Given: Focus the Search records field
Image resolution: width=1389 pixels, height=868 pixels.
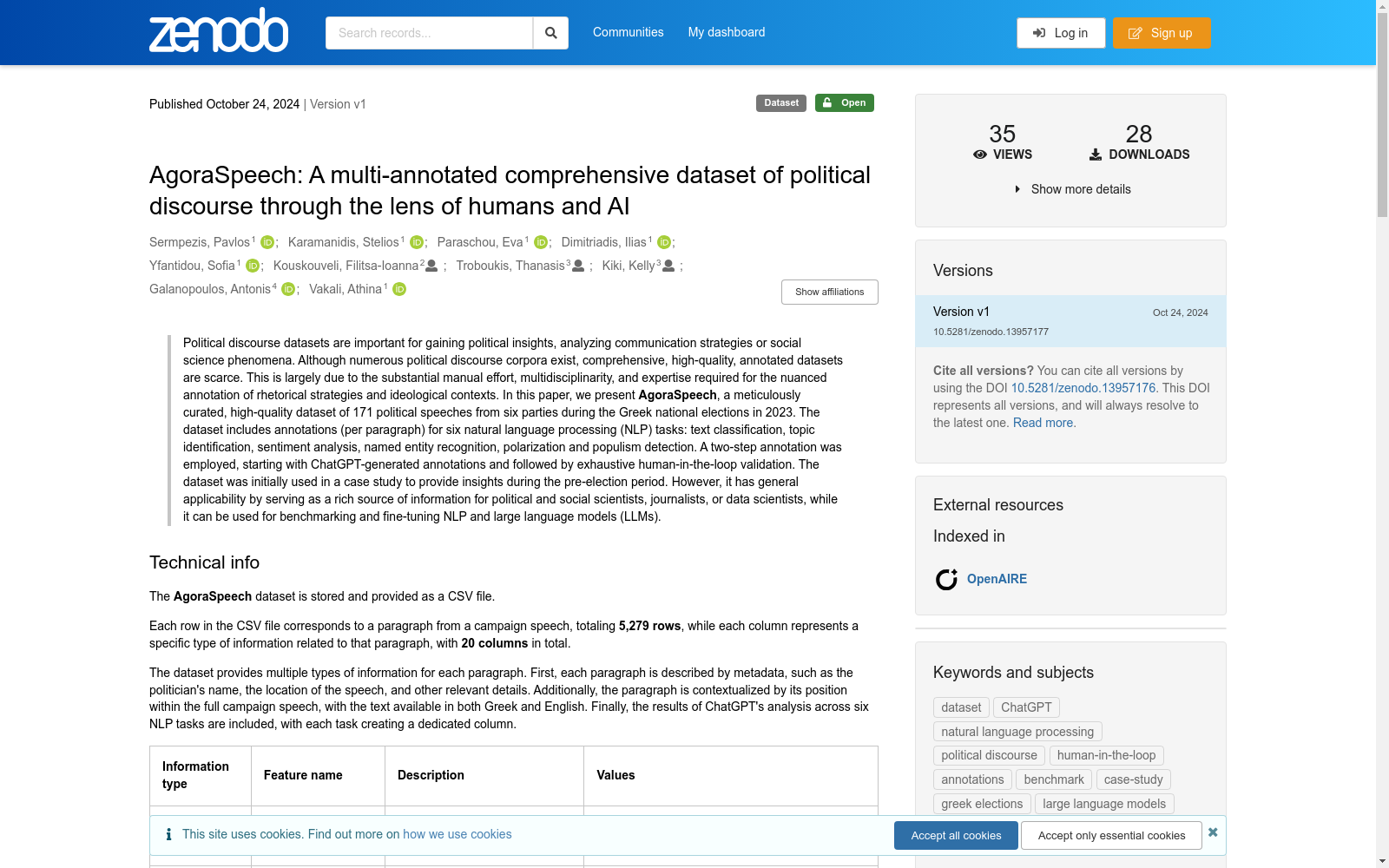Looking at the screenshot, I should click(x=429, y=33).
